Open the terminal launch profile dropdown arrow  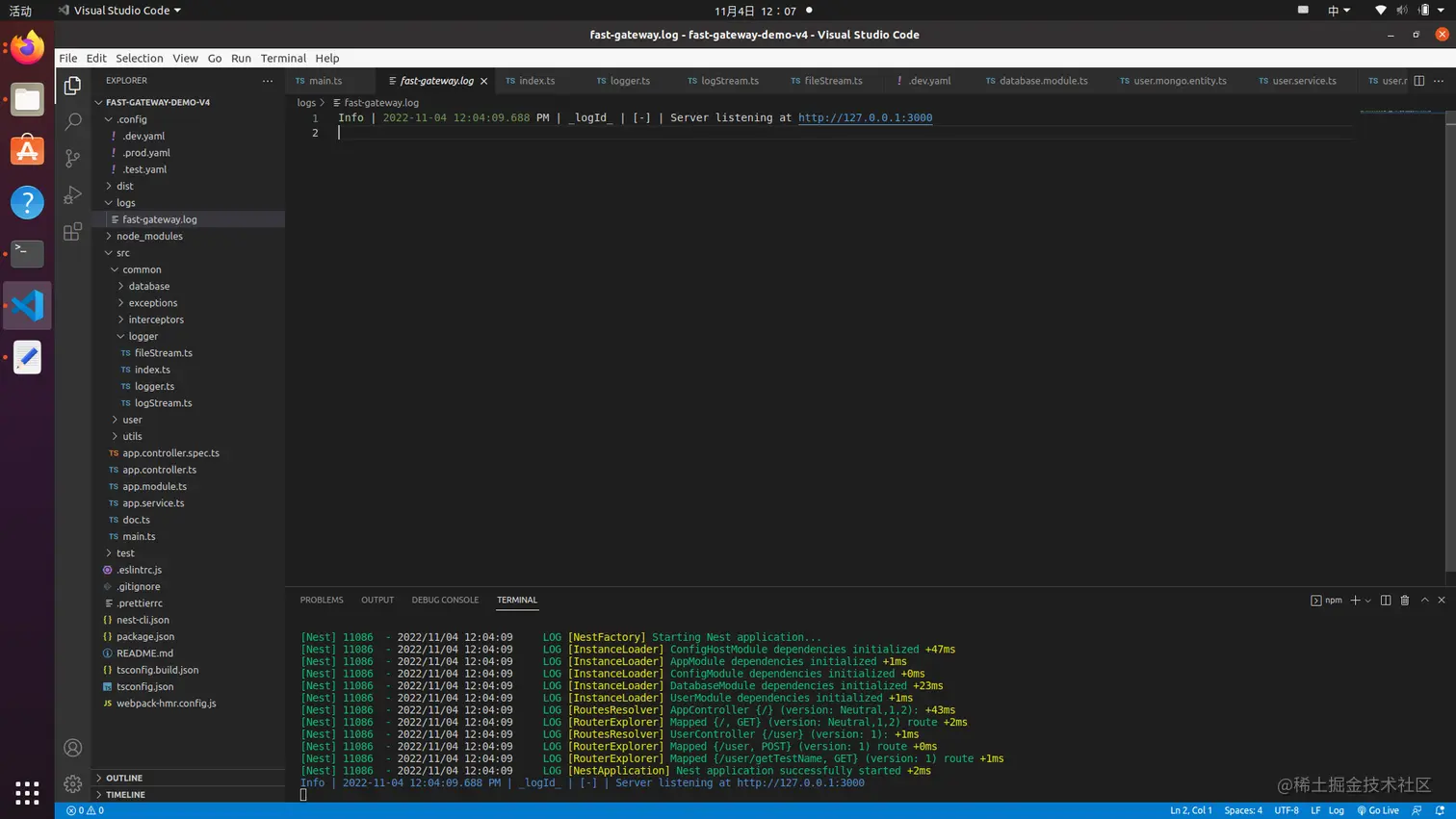tap(1368, 601)
